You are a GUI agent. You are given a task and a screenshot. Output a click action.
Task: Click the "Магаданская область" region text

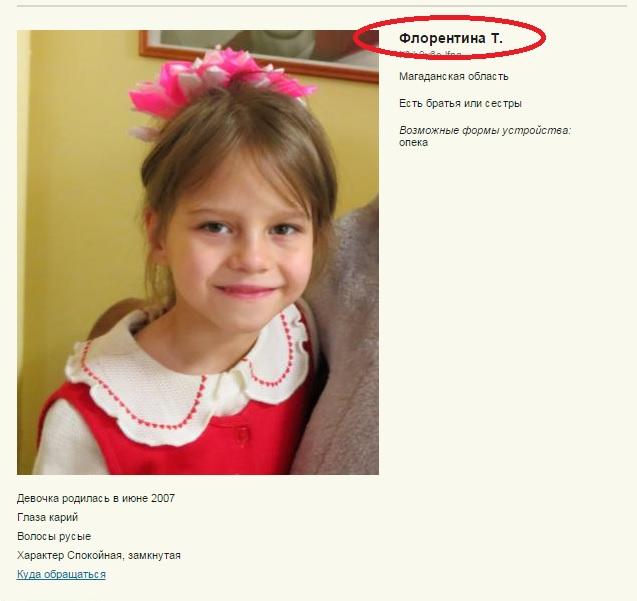453,76
